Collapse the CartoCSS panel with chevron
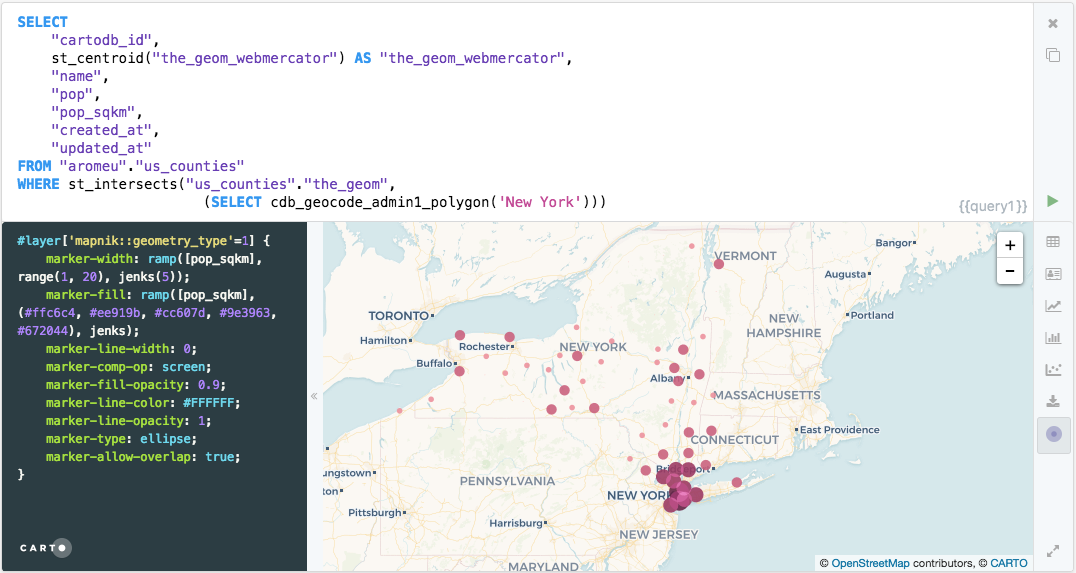Viewport: 1076px width, 573px height. (x=314, y=396)
